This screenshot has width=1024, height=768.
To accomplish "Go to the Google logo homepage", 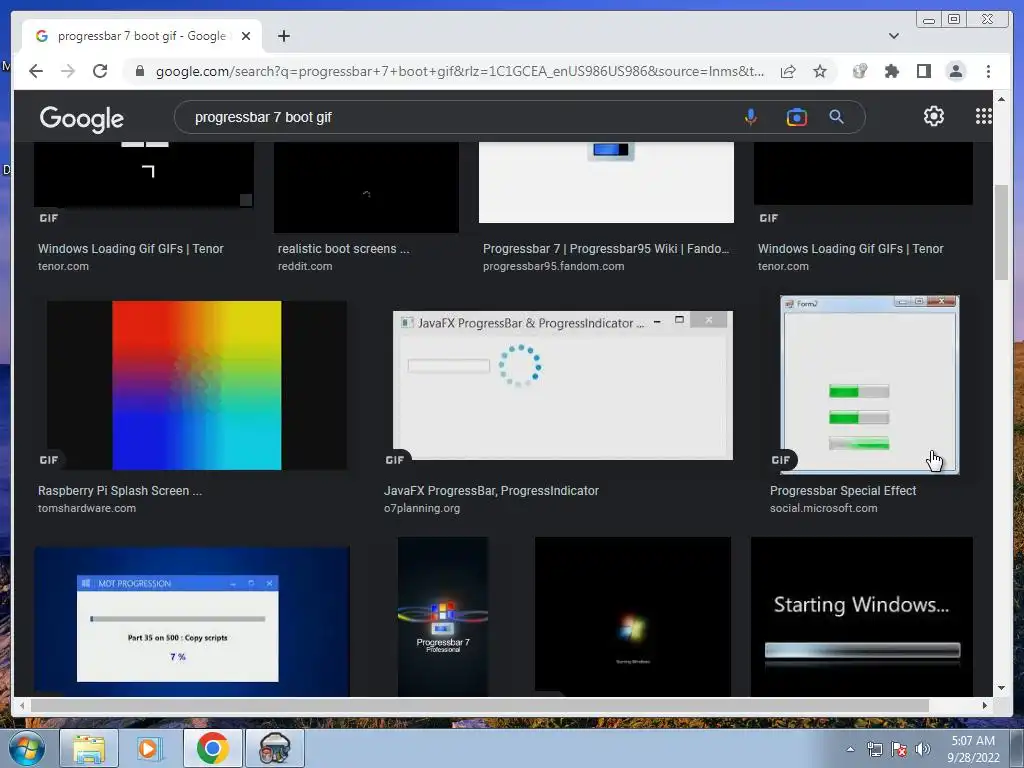I will coord(82,119).
